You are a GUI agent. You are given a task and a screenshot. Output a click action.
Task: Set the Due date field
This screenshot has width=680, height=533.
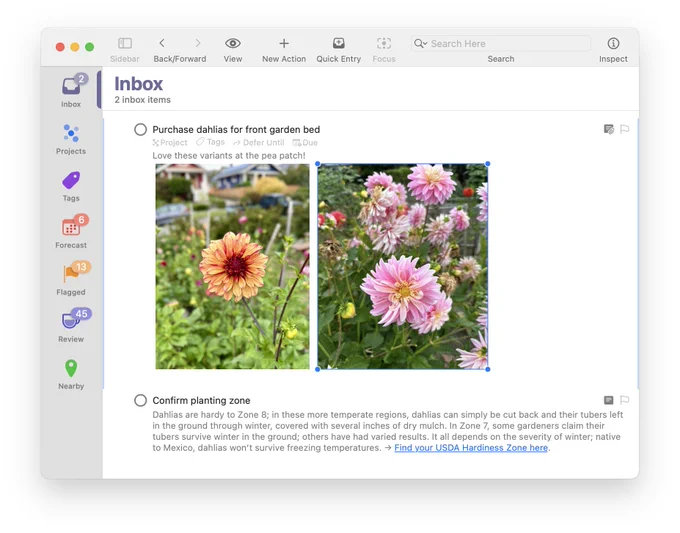coord(305,142)
